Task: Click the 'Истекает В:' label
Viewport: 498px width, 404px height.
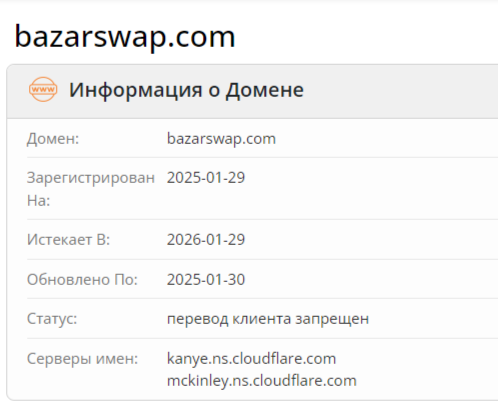Action: [68, 240]
